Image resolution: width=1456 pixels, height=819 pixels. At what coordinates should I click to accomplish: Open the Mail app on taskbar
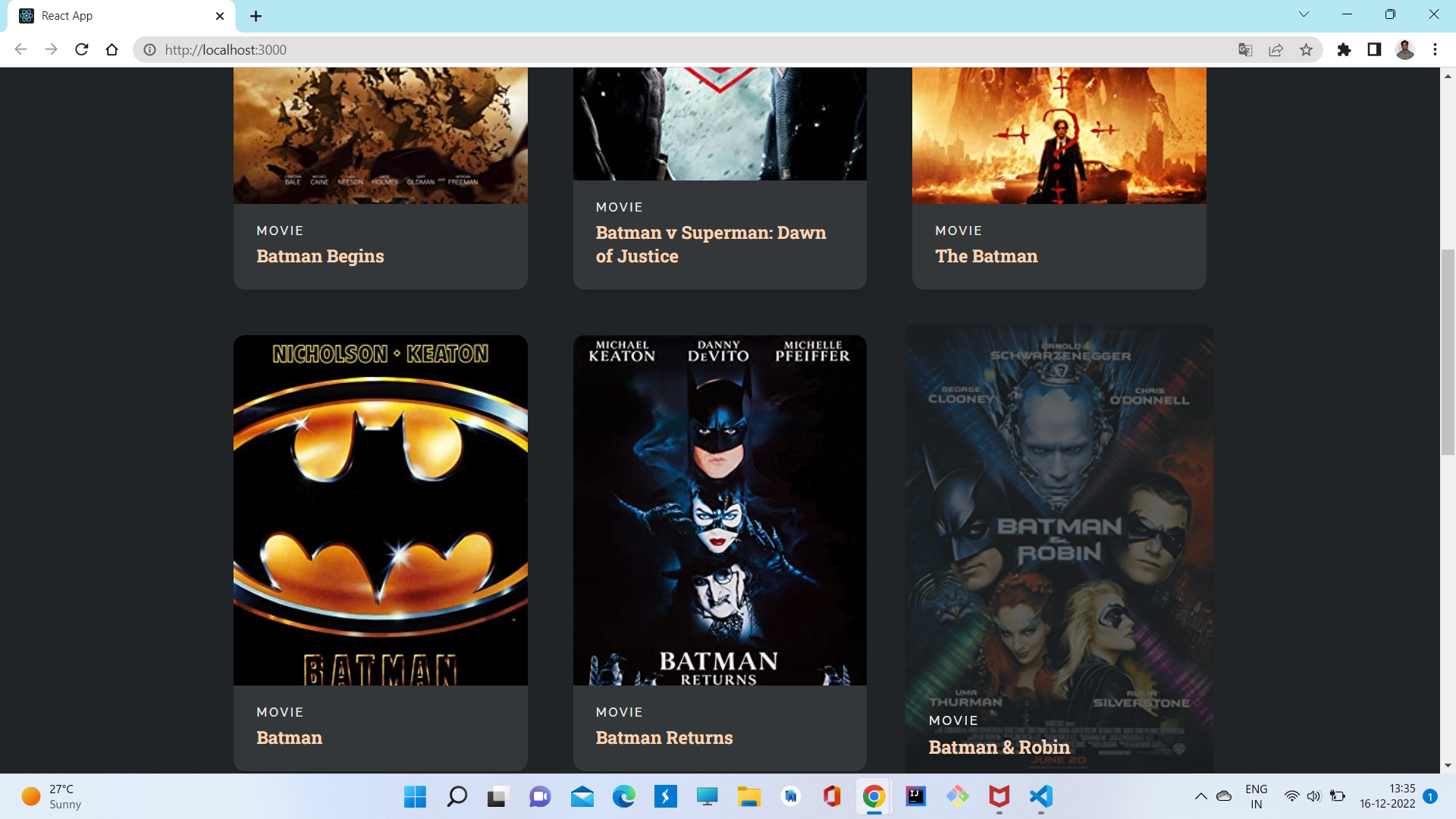582,796
